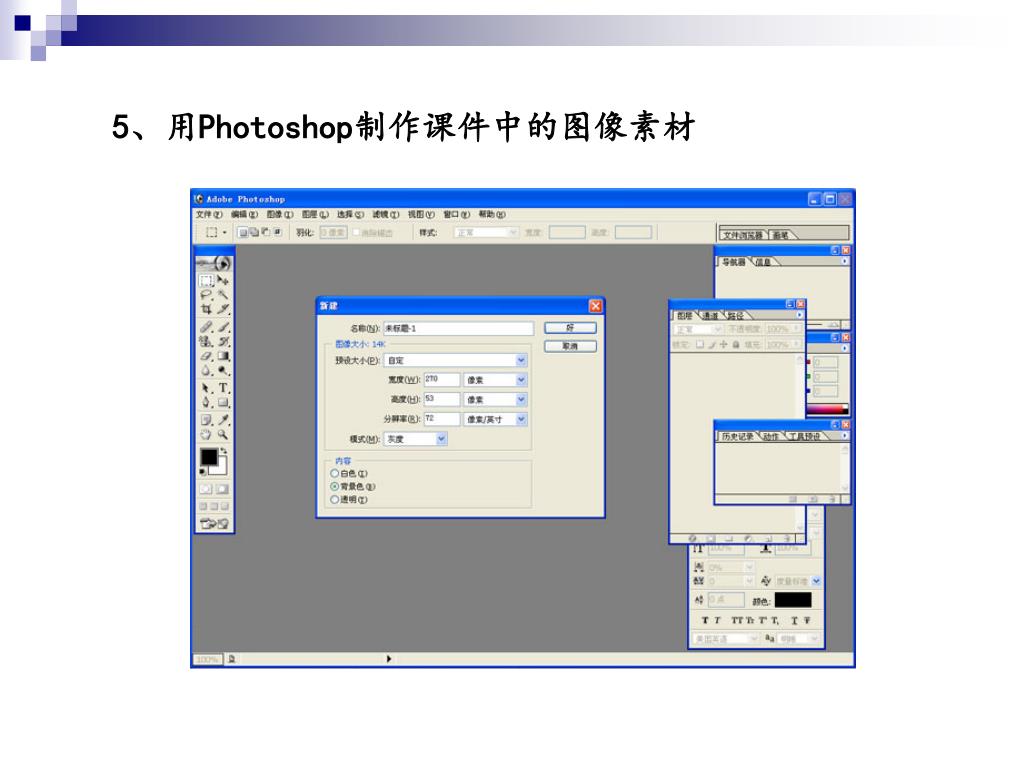The image size is (1024, 768).
Task: Select the Notes tool
Action: pyautogui.click(x=206, y=420)
